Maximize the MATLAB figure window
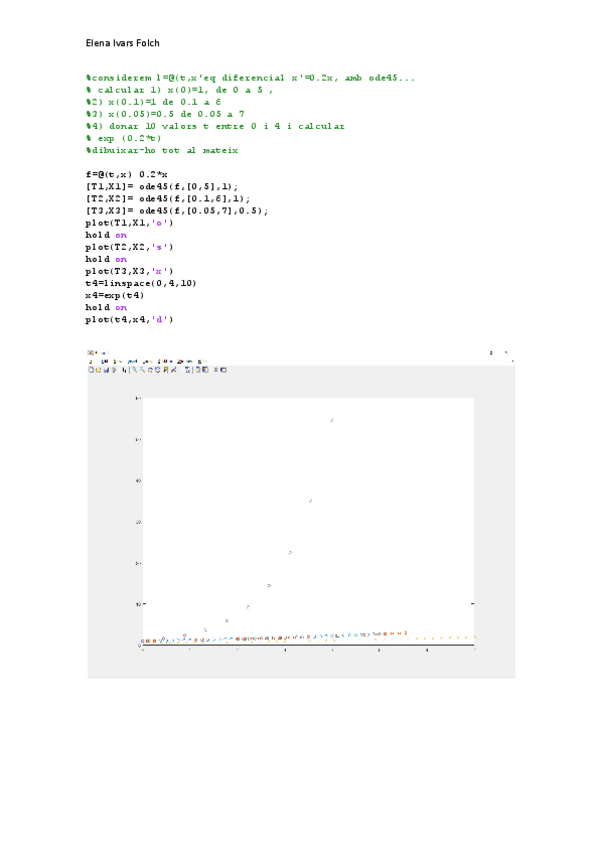600x848 pixels. point(491,353)
